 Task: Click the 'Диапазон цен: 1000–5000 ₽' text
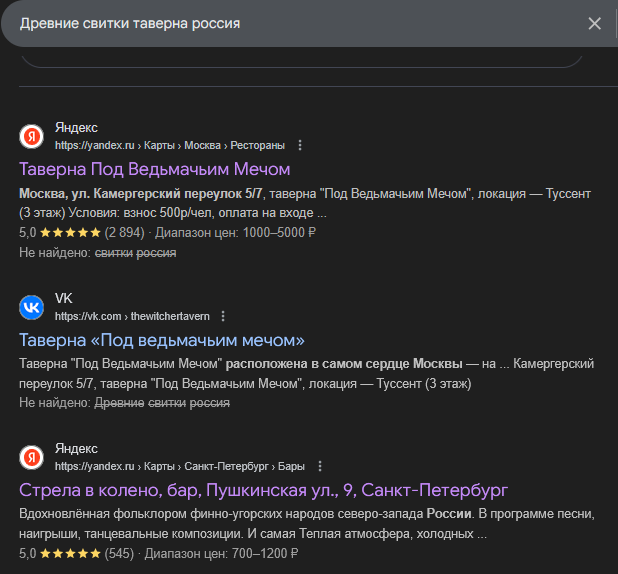pos(235,233)
